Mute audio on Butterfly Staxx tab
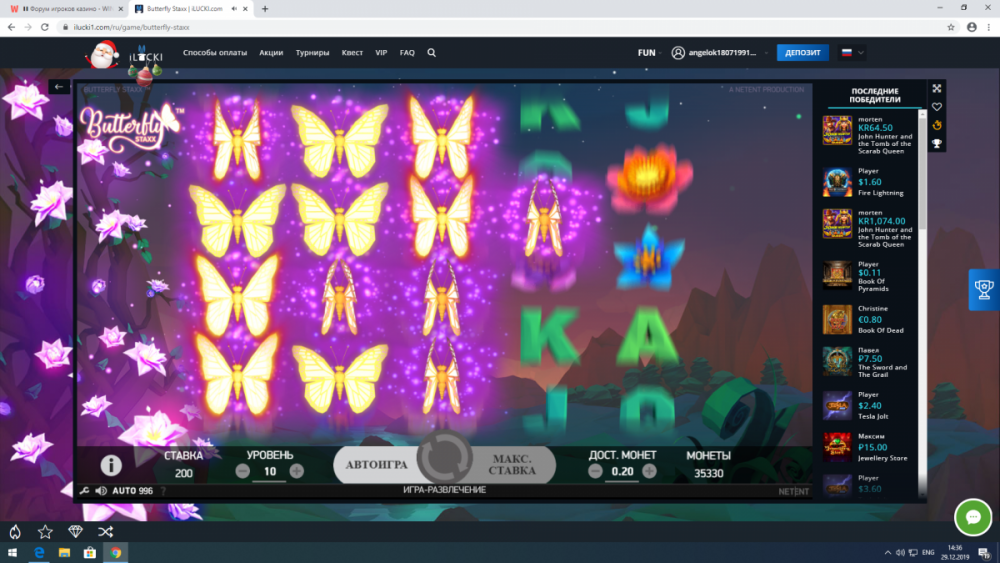1000x563 pixels. [x=234, y=9]
